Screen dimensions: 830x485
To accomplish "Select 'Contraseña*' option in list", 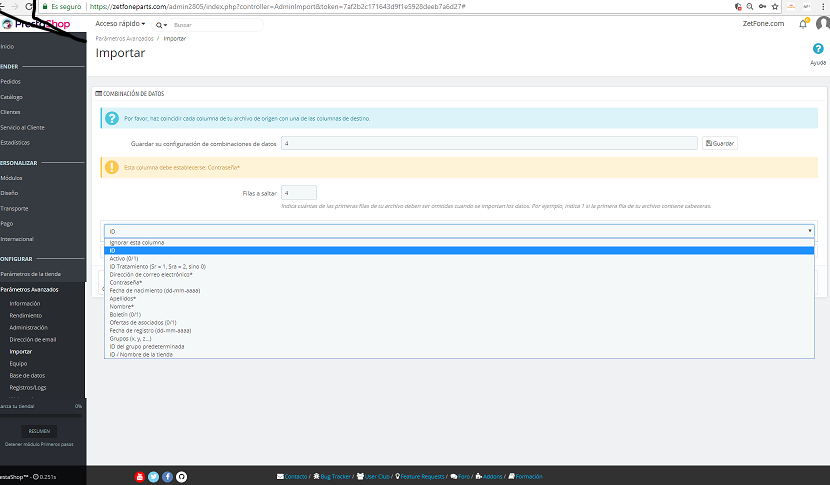I will click(x=459, y=282).
